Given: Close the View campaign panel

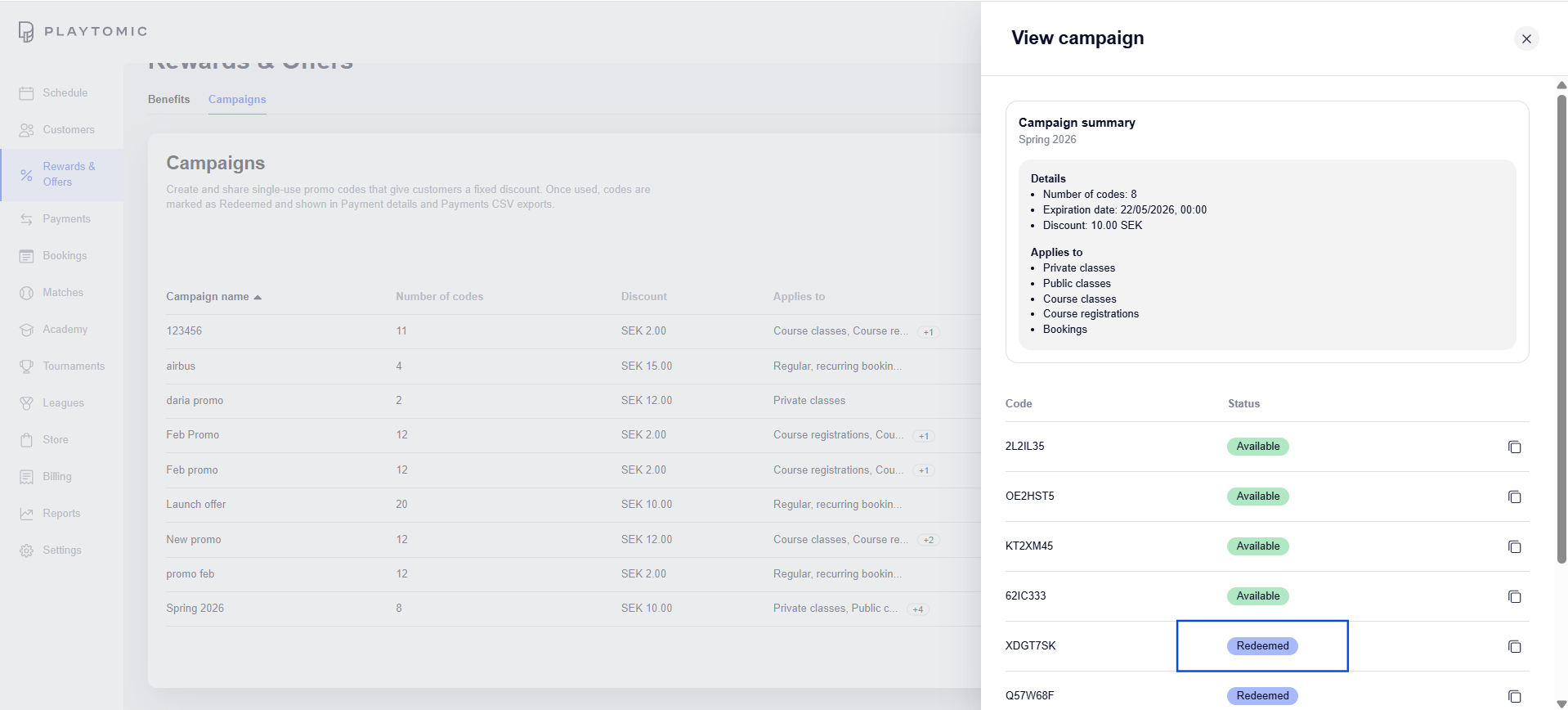Looking at the screenshot, I should coord(1525,38).
